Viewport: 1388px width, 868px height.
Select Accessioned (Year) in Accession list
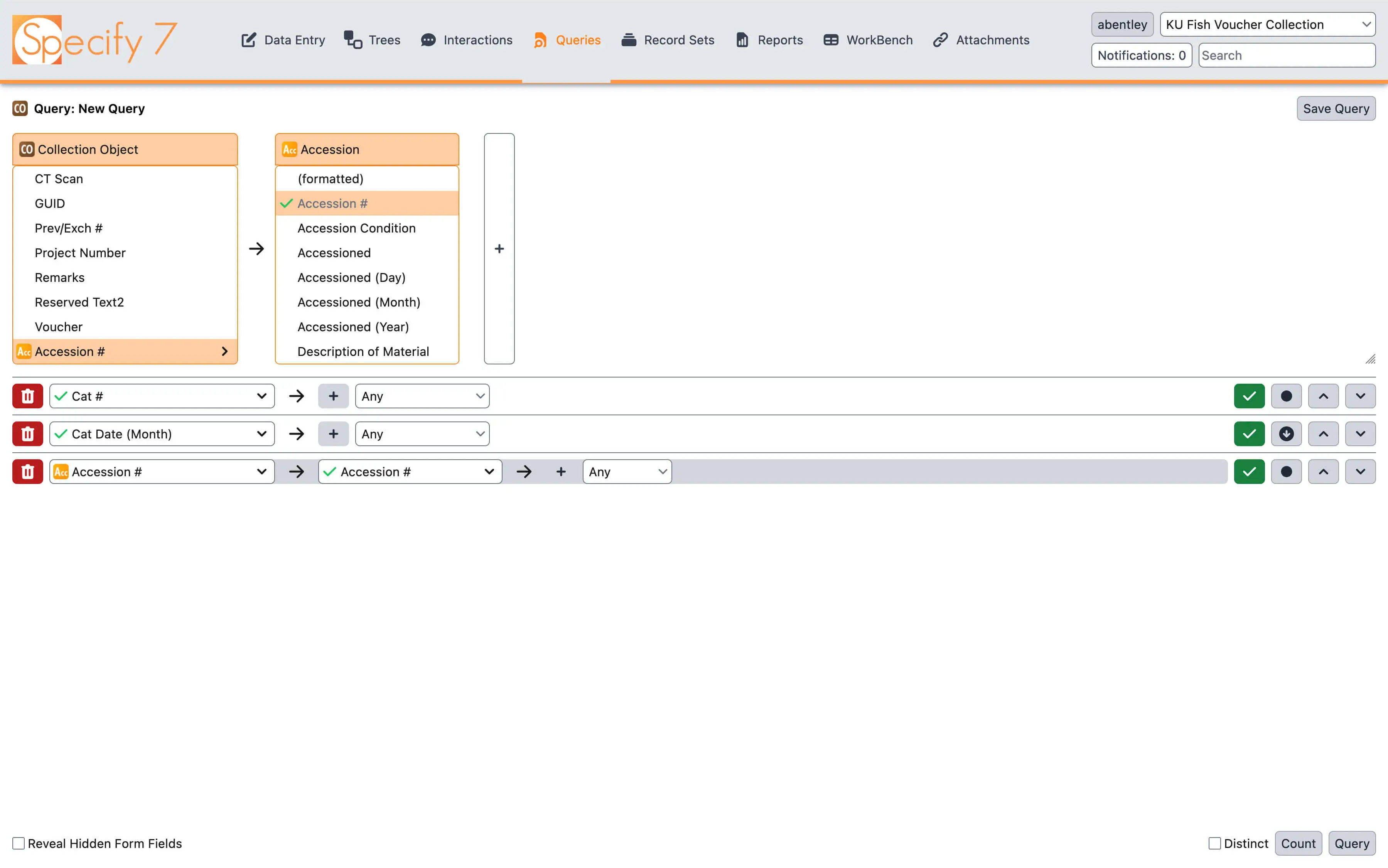[x=353, y=327]
